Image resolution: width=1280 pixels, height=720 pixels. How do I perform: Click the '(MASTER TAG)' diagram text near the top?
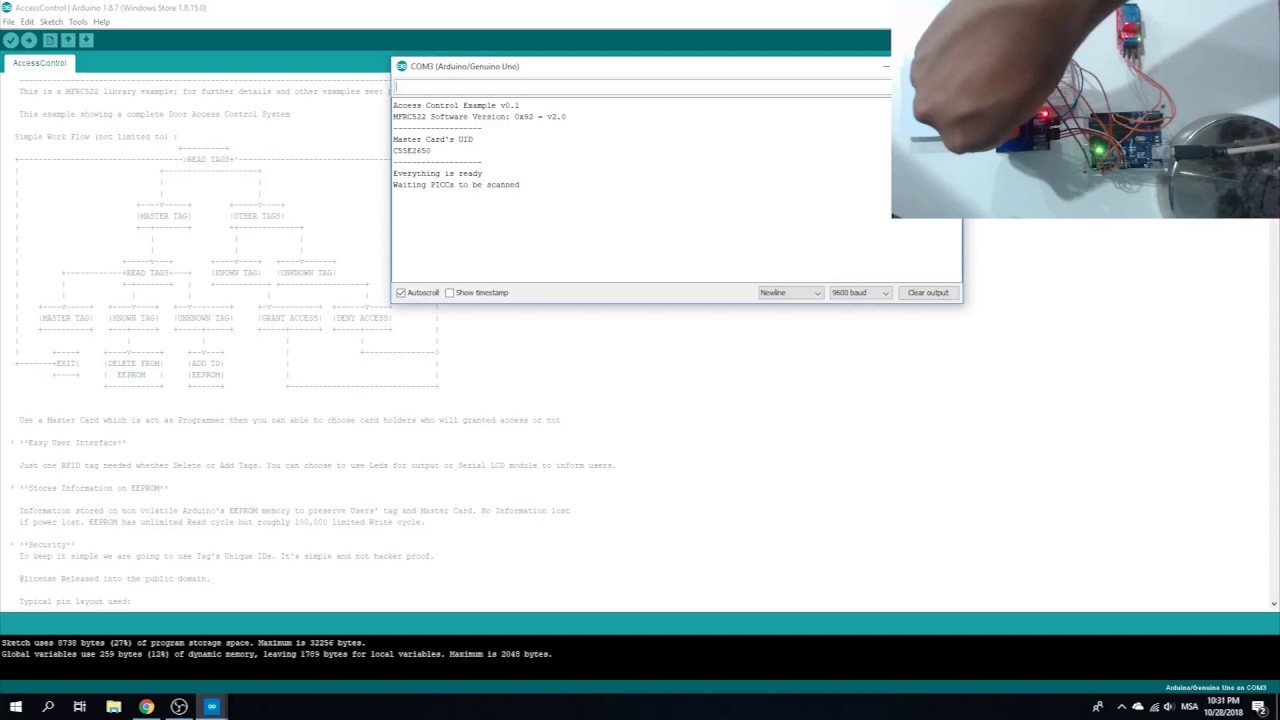tap(164, 216)
